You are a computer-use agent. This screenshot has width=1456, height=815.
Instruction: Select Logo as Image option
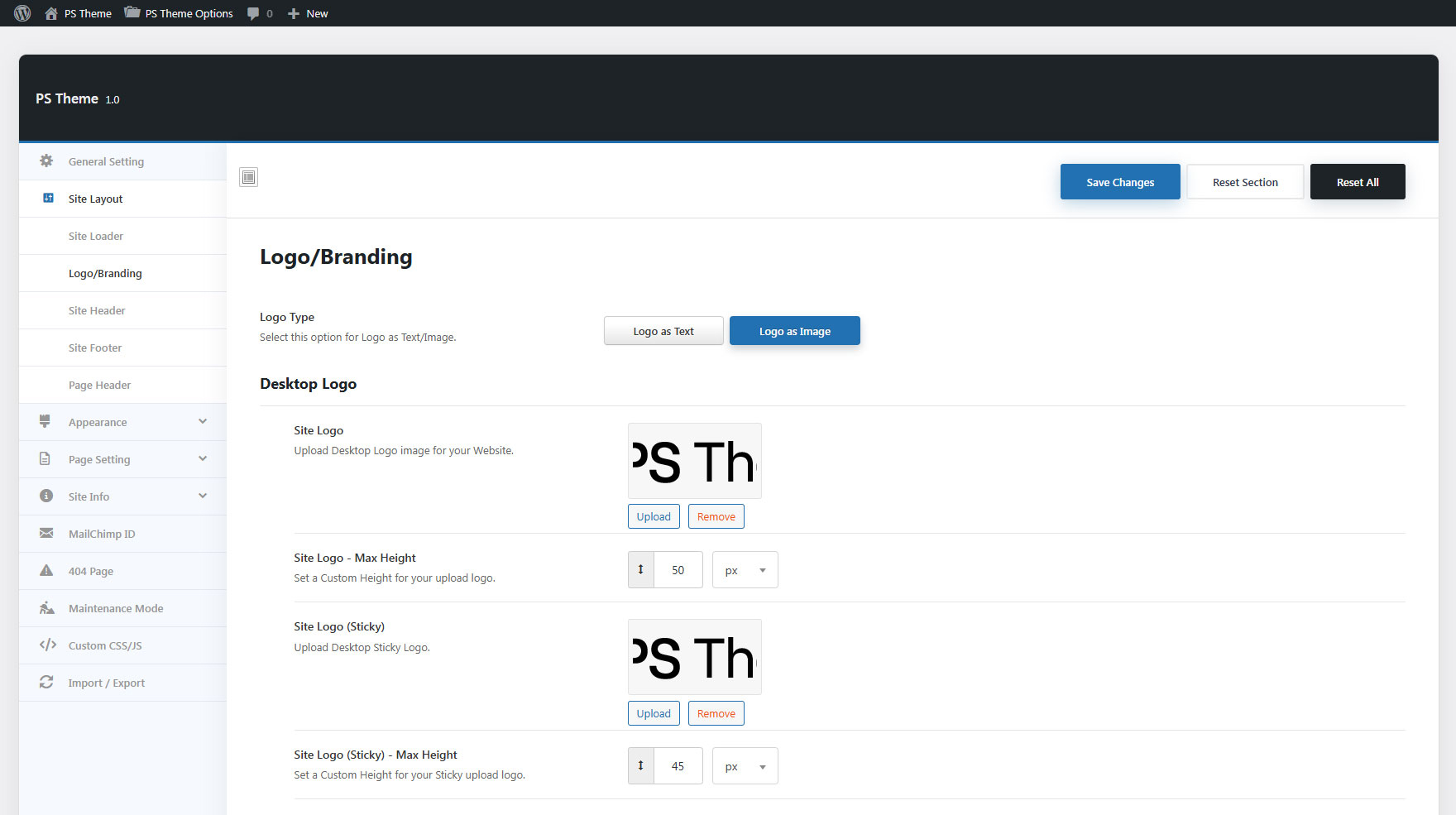pos(794,331)
